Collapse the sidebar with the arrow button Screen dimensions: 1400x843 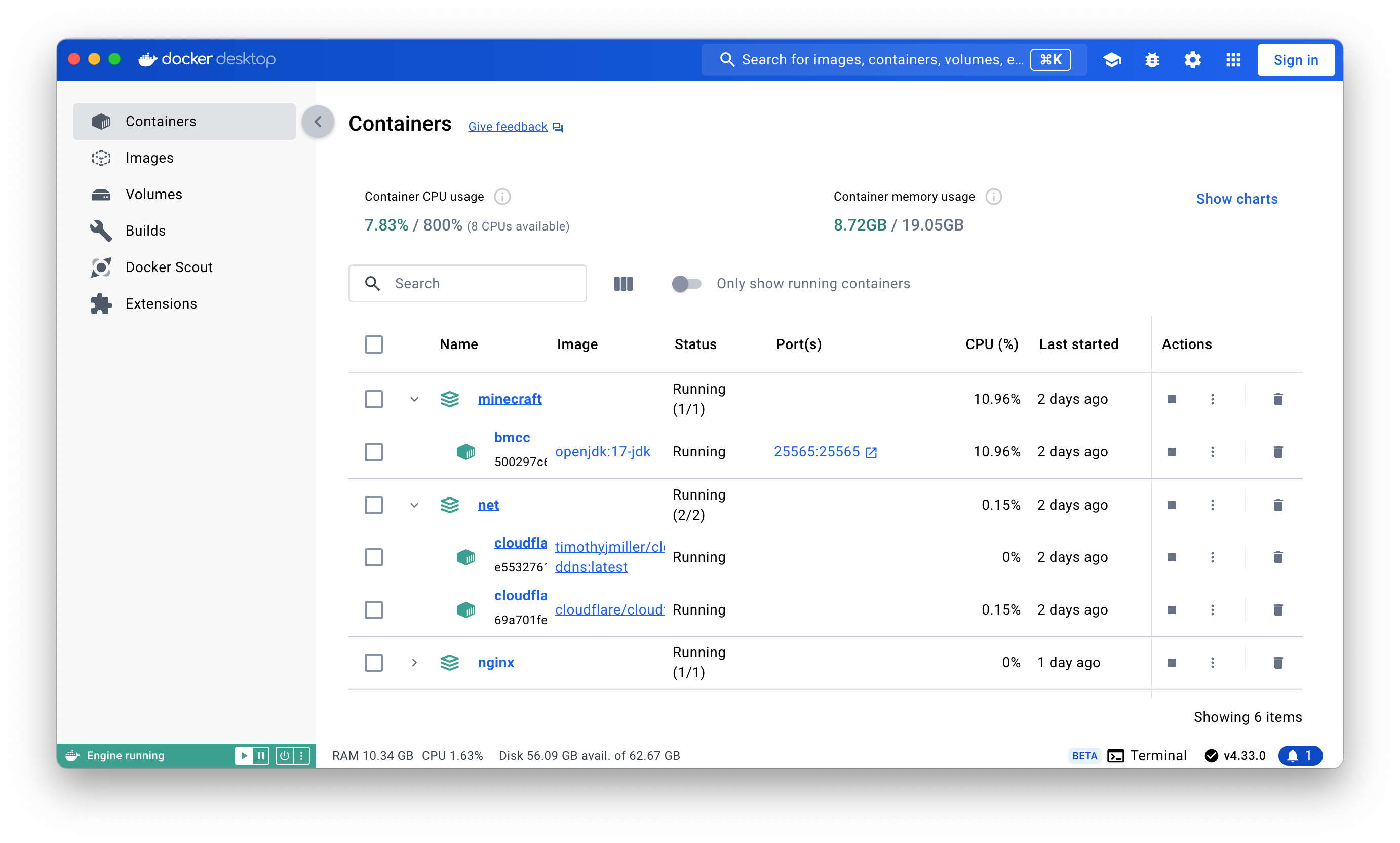pos(318,121)
